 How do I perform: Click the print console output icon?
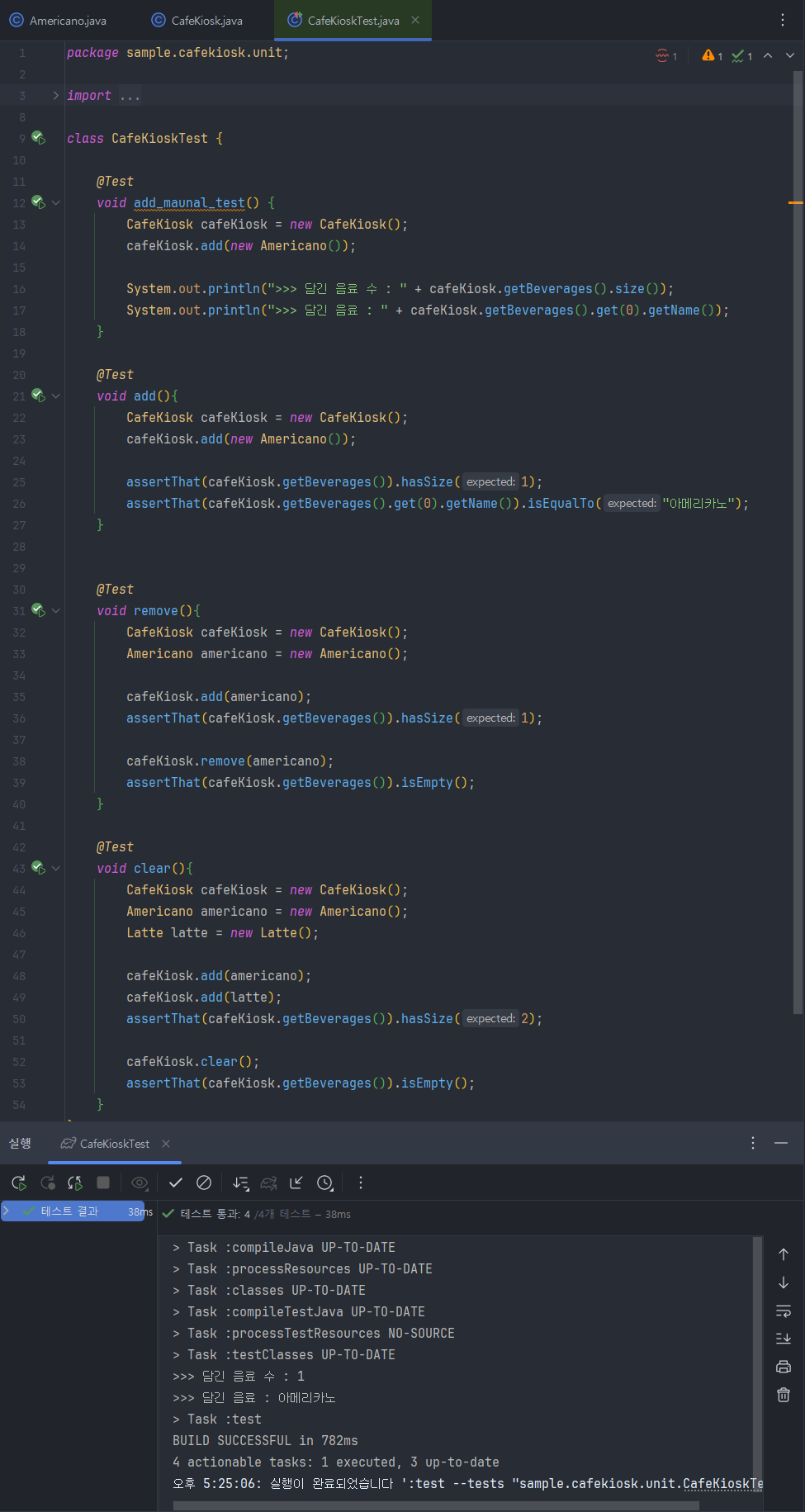784,1367
